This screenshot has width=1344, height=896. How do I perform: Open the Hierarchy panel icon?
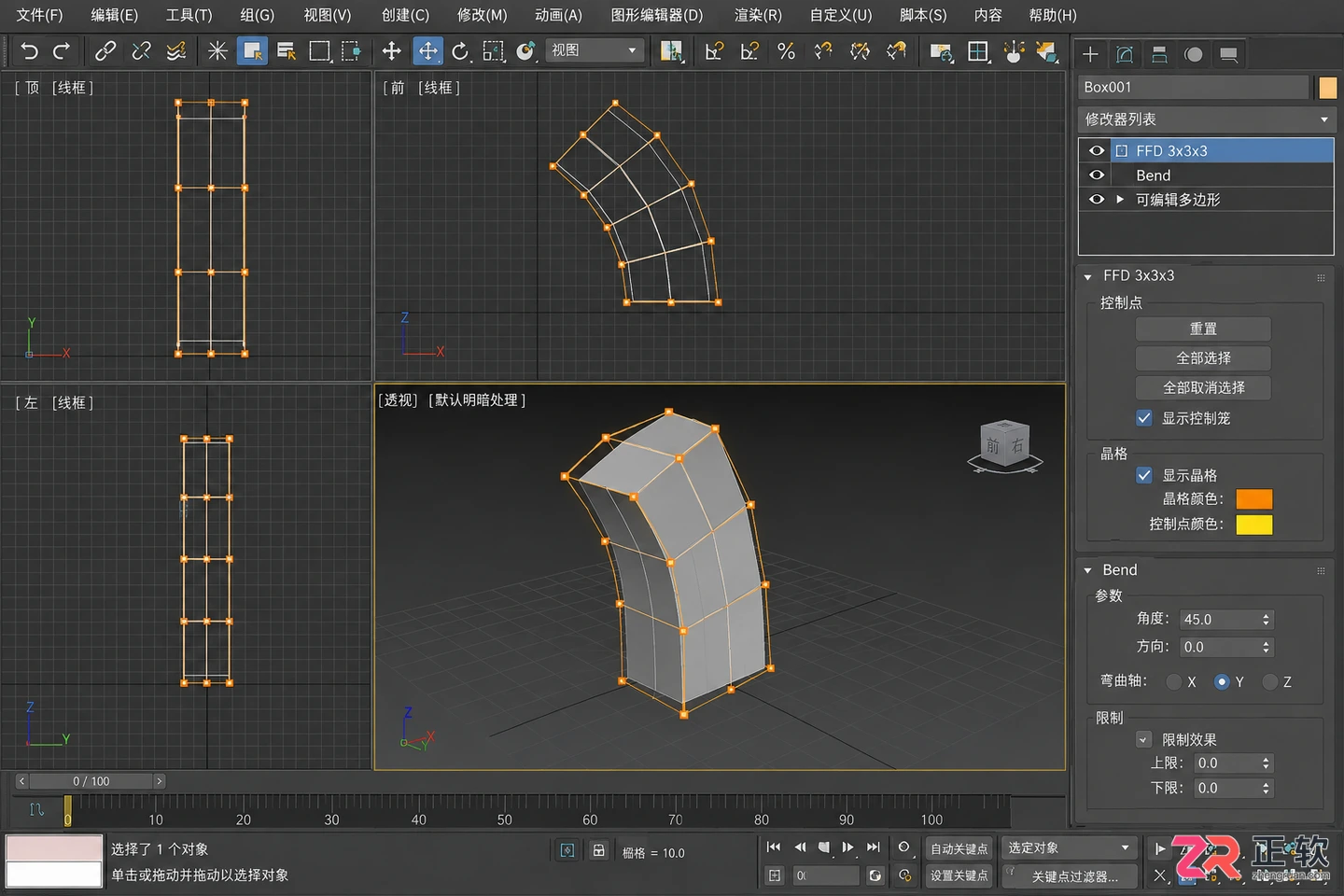click(1159, 54)
